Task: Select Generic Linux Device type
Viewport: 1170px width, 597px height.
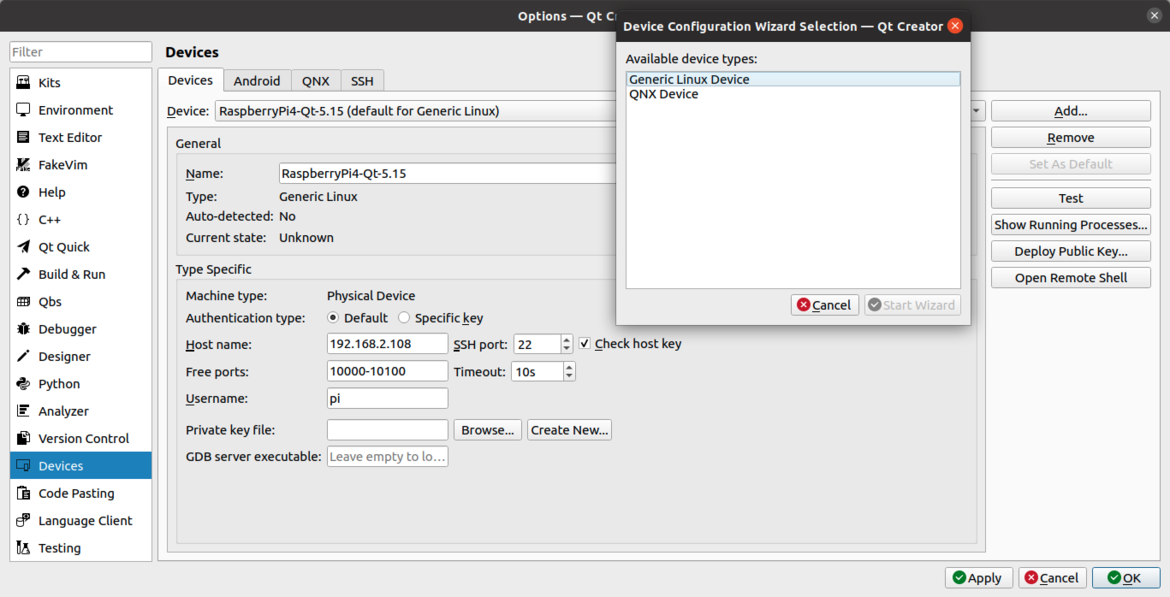Action: (793, 79)
